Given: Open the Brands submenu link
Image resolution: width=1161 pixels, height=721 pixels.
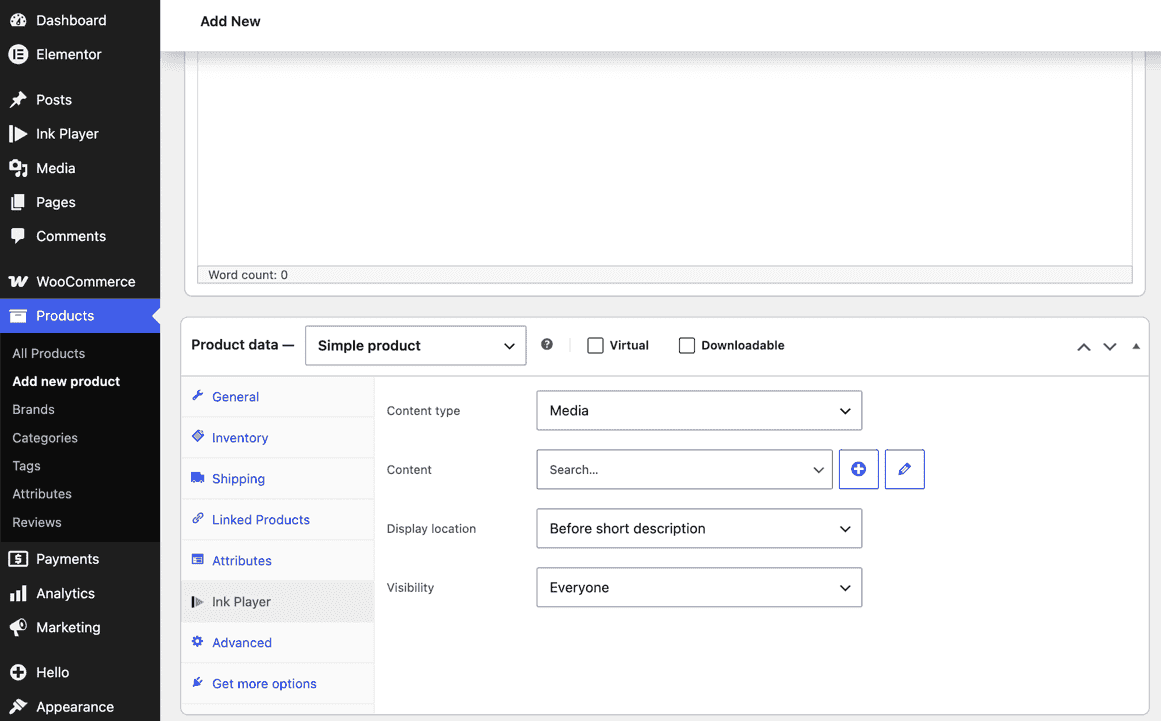Looking at the screenshot, I should [x=33, y=409].
